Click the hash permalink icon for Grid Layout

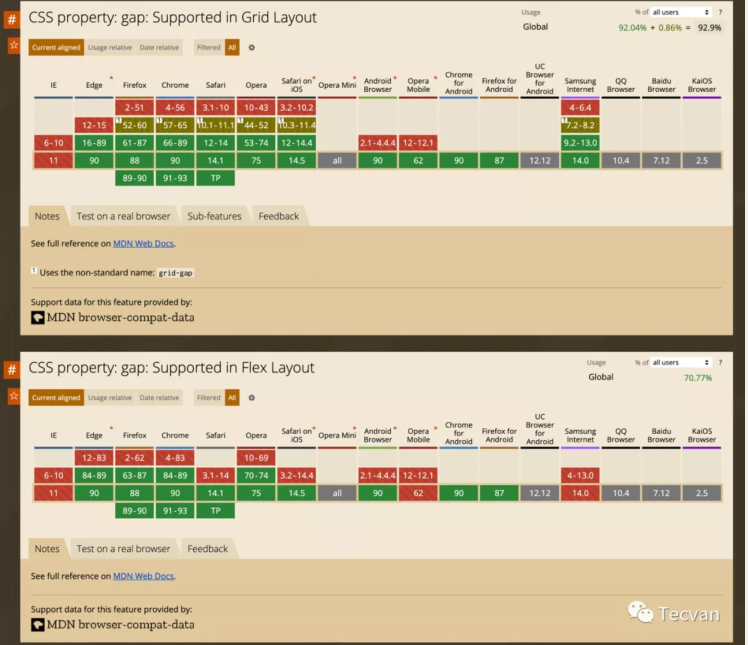(13, 18)
